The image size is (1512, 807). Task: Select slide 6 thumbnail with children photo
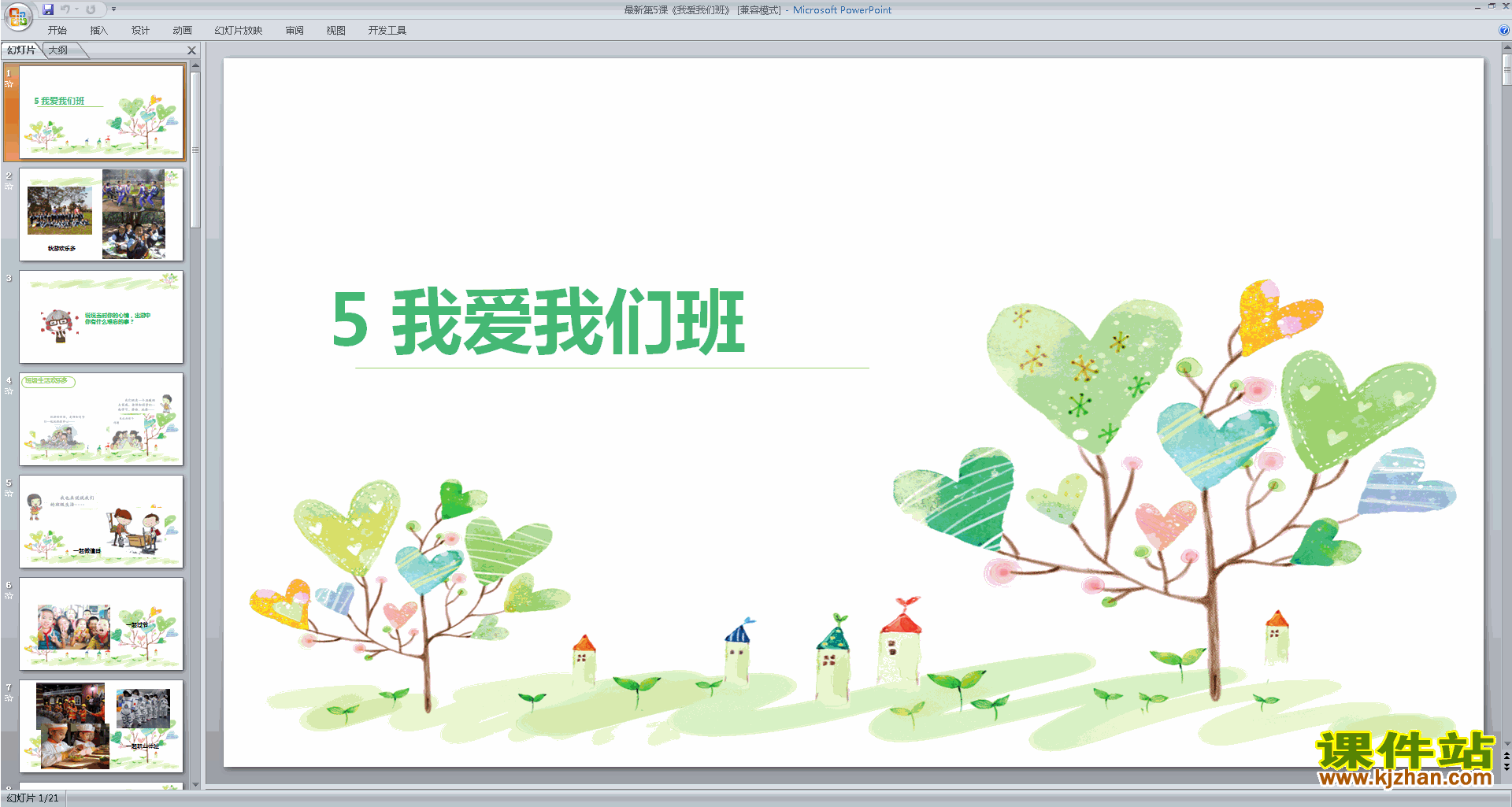click(101, 624)
